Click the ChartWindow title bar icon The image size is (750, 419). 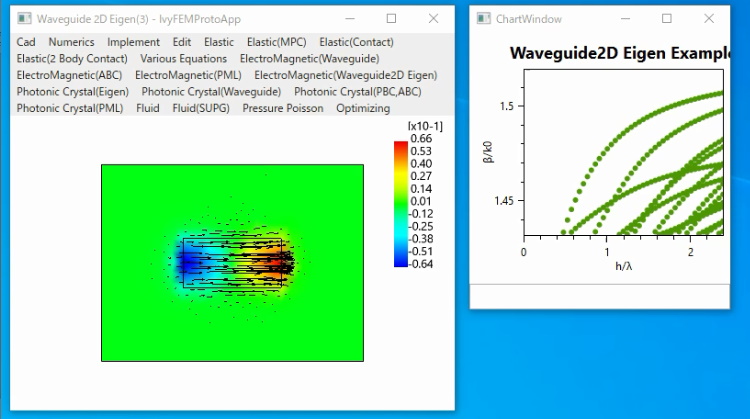[484, 19]
